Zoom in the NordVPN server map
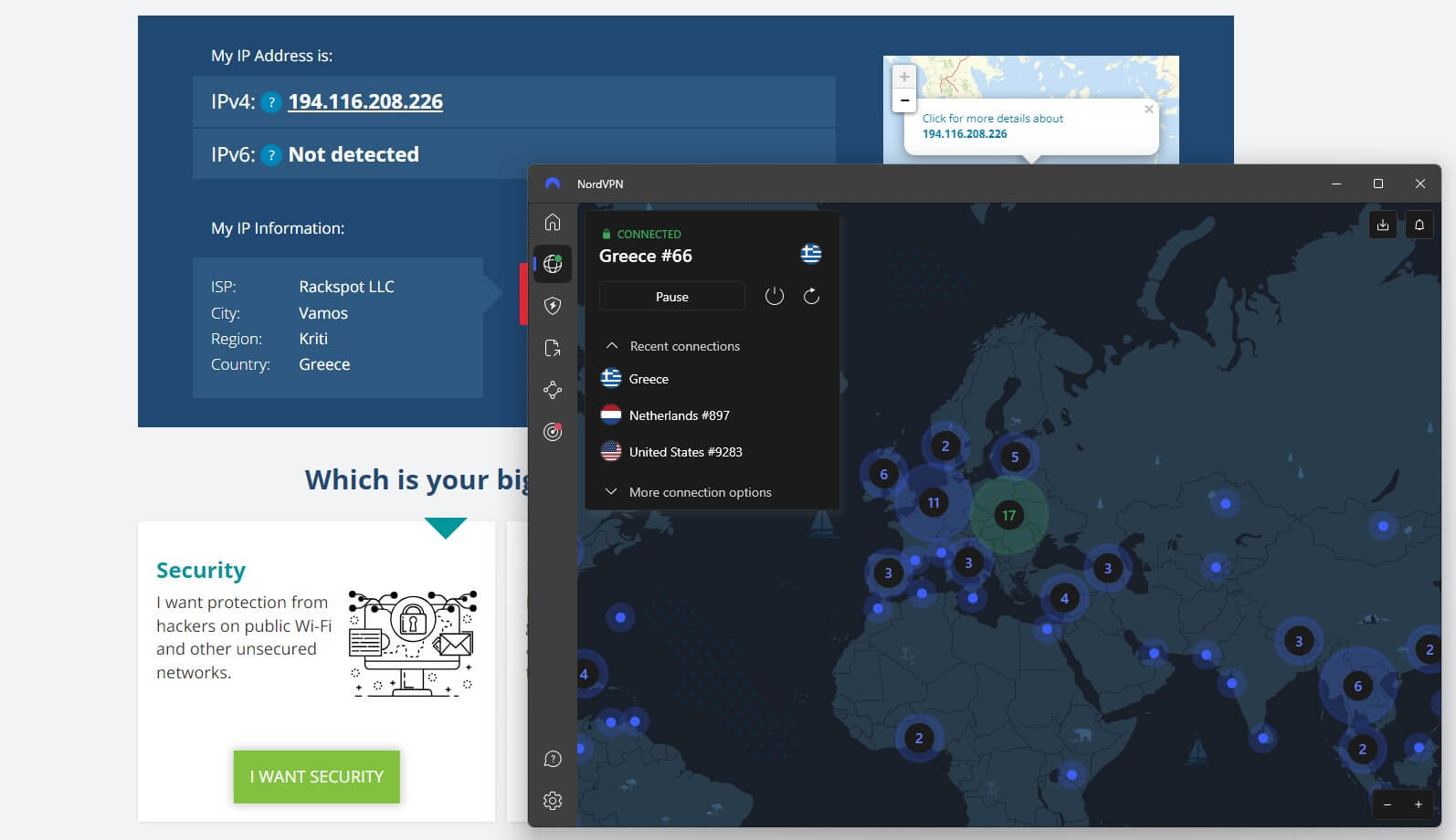Viewport: 1456px width, 840px height. click(1419, 804)
